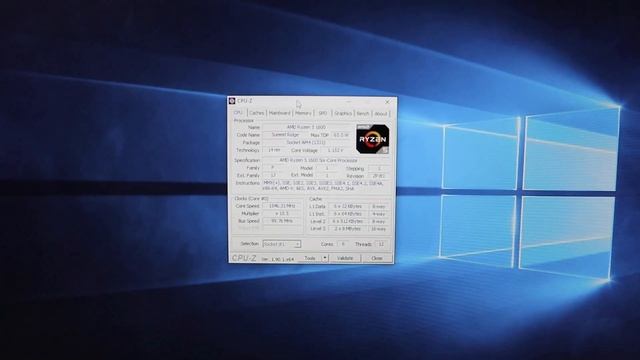Click the Bus Speed value field
This screenshot has width=640, height=360.
coord(282,221)
